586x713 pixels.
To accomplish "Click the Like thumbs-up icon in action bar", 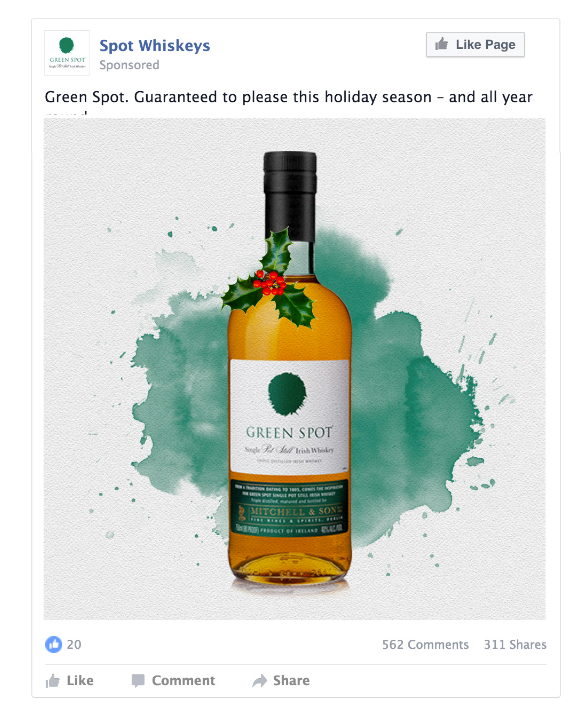I will (53, 681).
